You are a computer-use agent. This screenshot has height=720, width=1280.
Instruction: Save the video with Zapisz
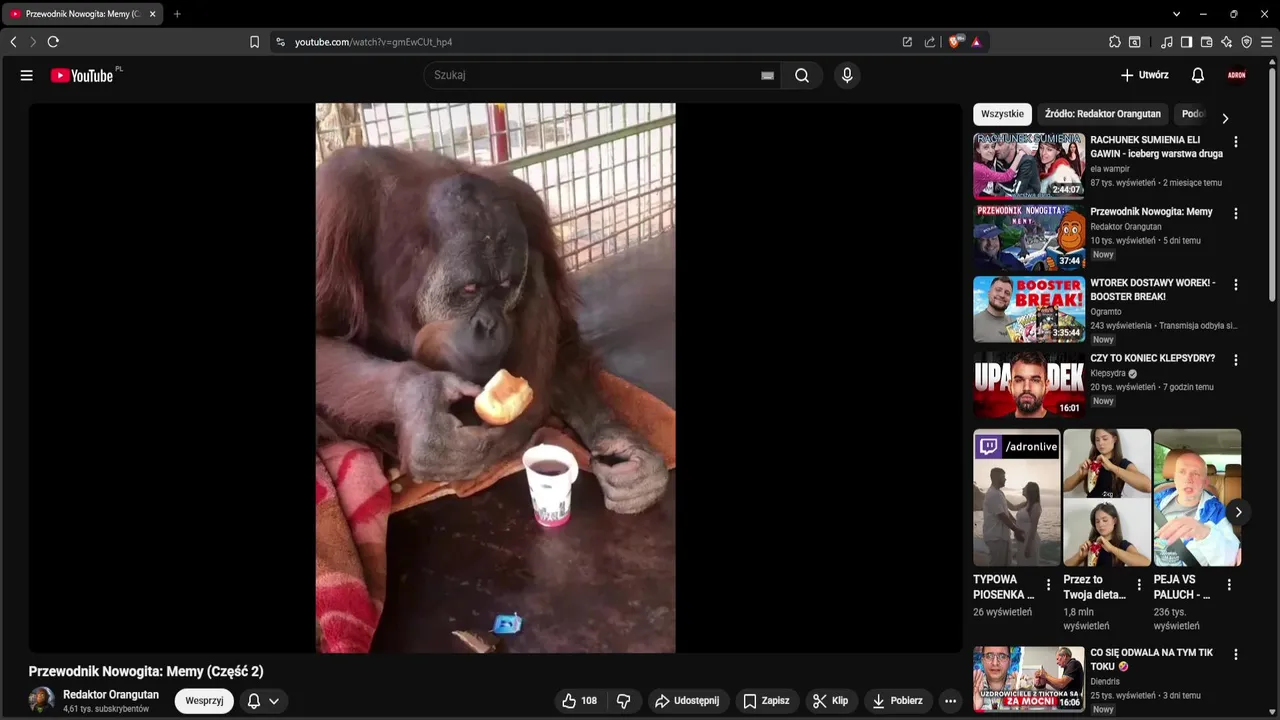pyautogui.click(x=766, y=701)
